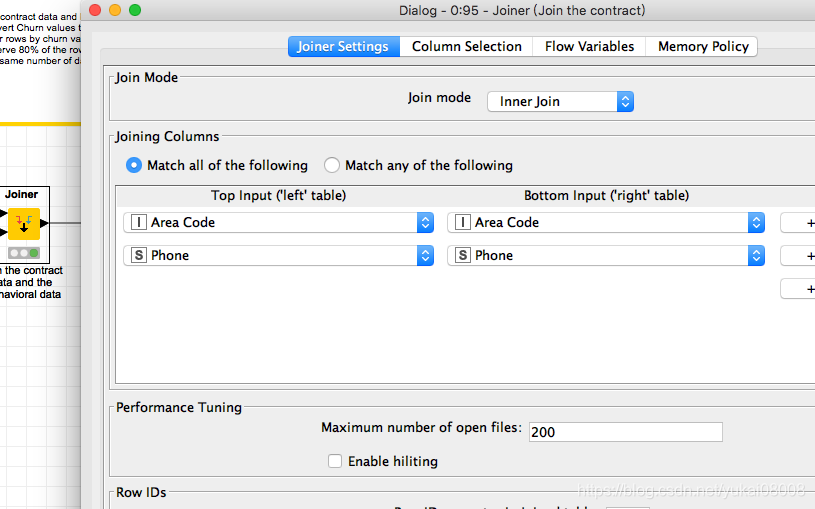The image size is (815, 509).
Task: Click the plus button on the Area Code row
Action: [800, 223]
